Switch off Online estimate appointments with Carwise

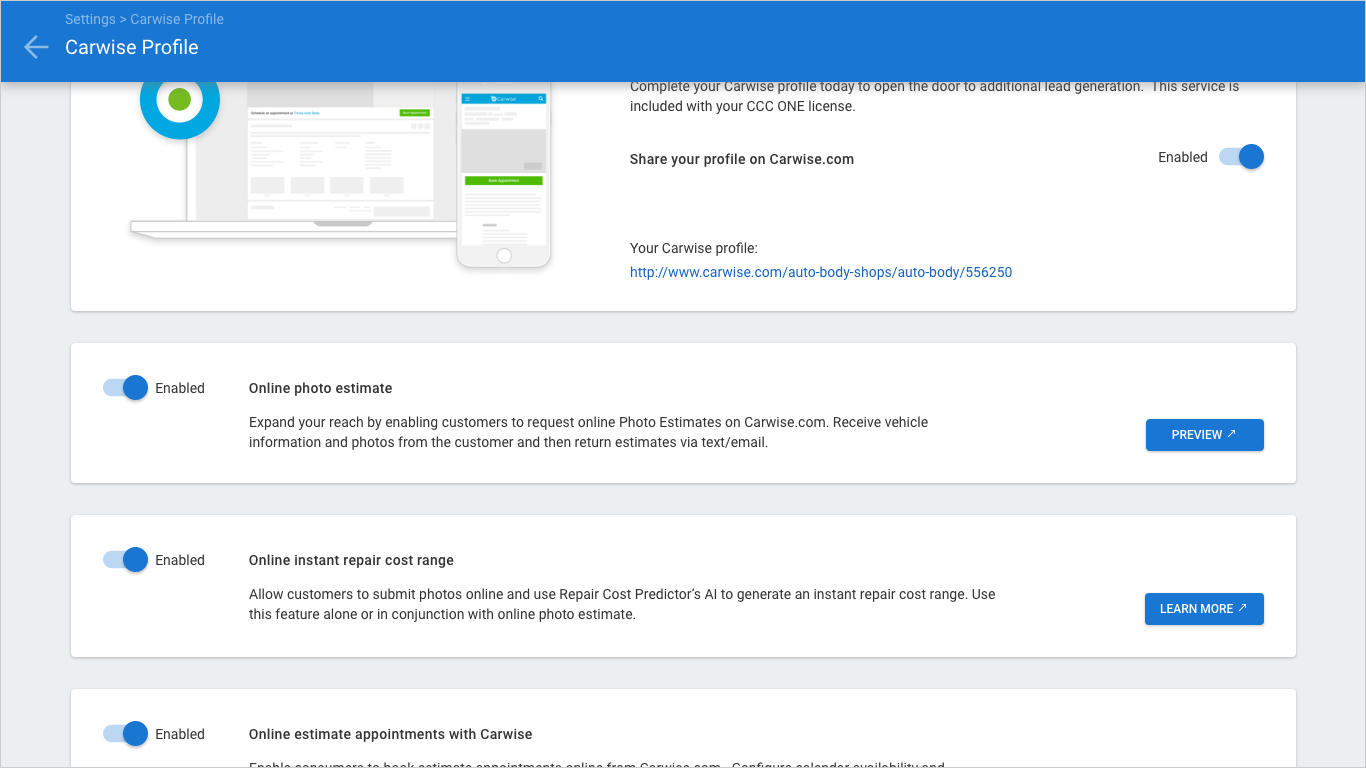pyautogui.click(x=126, y=734)
